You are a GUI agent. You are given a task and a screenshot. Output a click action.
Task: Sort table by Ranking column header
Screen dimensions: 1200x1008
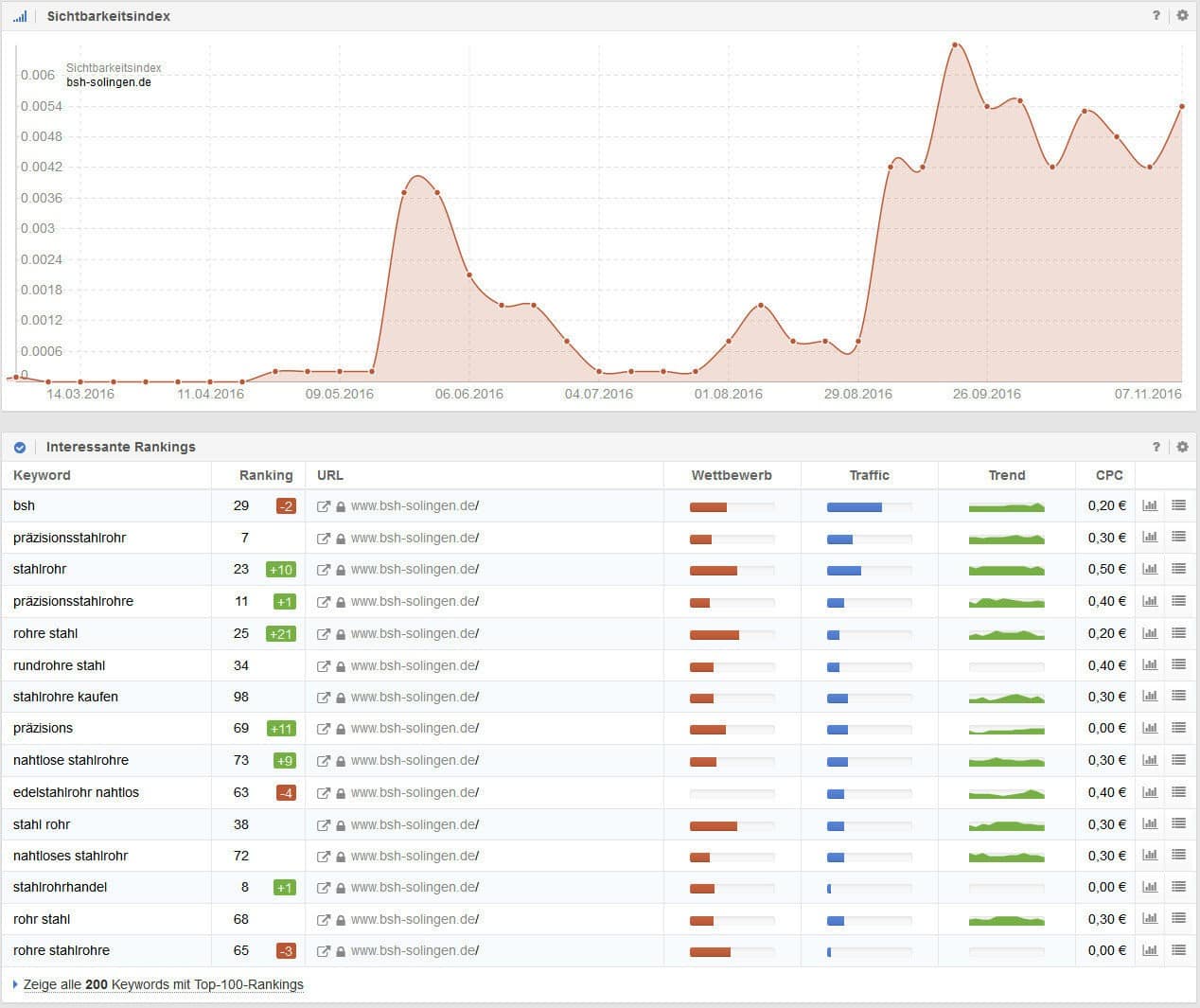265,475
